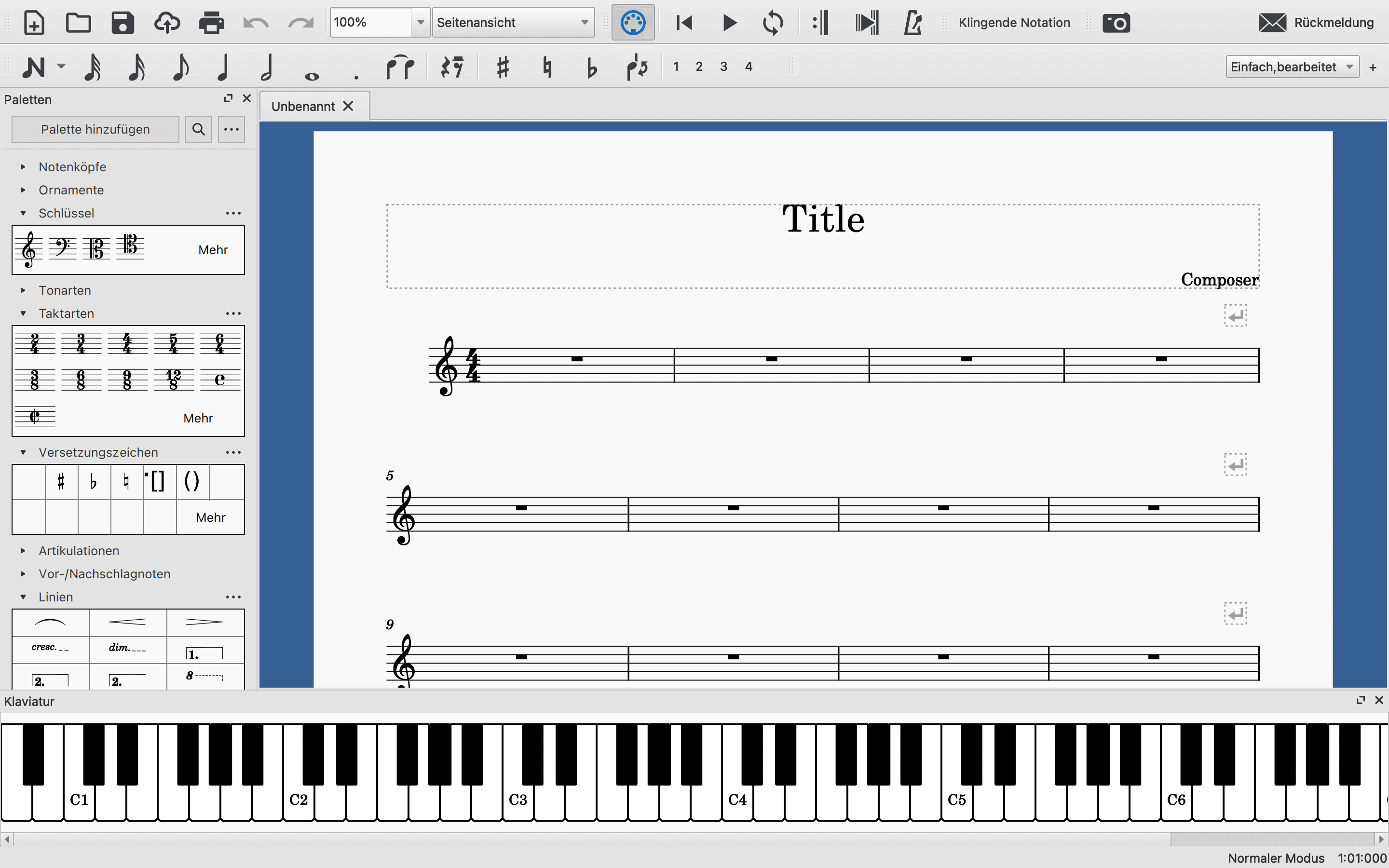
Task: Add a tie to the note
Action: pyautogui.click(x=400, y=67)
